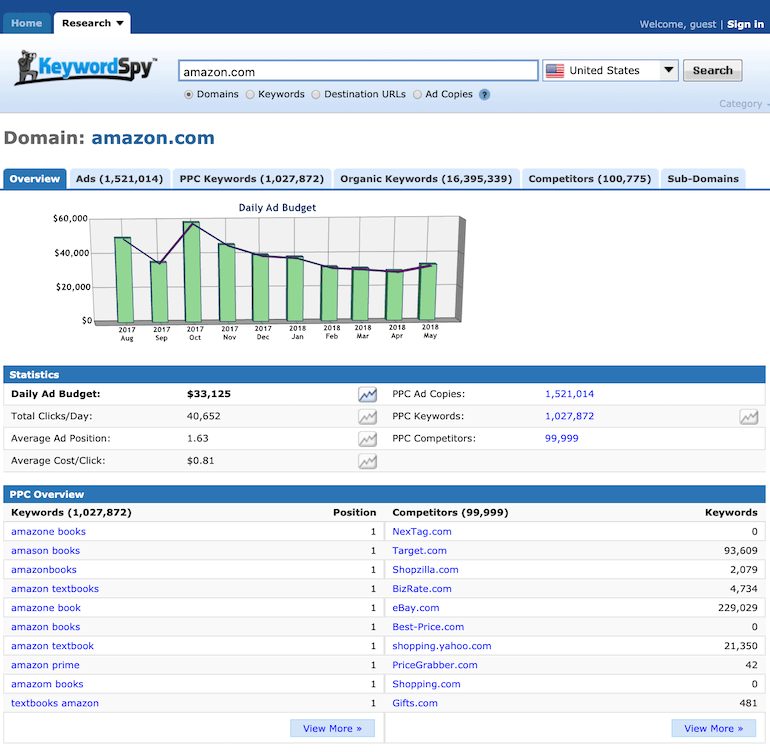The width and height of the screenshot is (770, 752).
Task: Select the Domains radio button
Action: tap(189, 94)
